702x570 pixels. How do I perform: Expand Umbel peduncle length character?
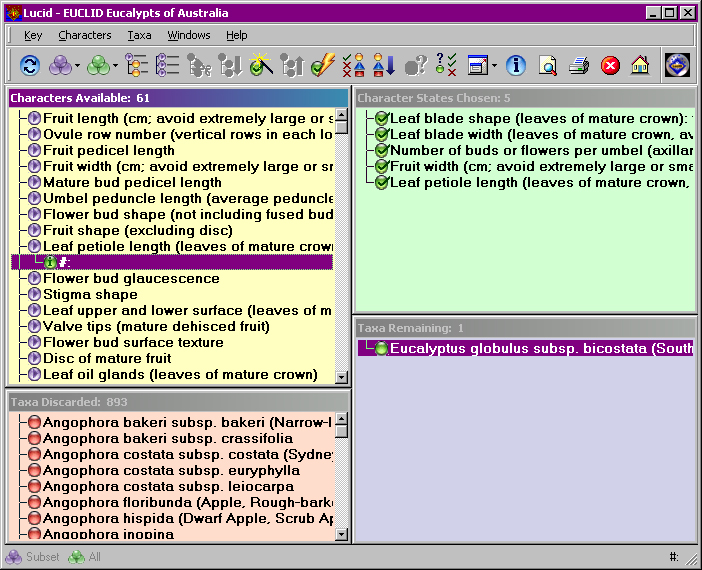[x=34, y=198]
